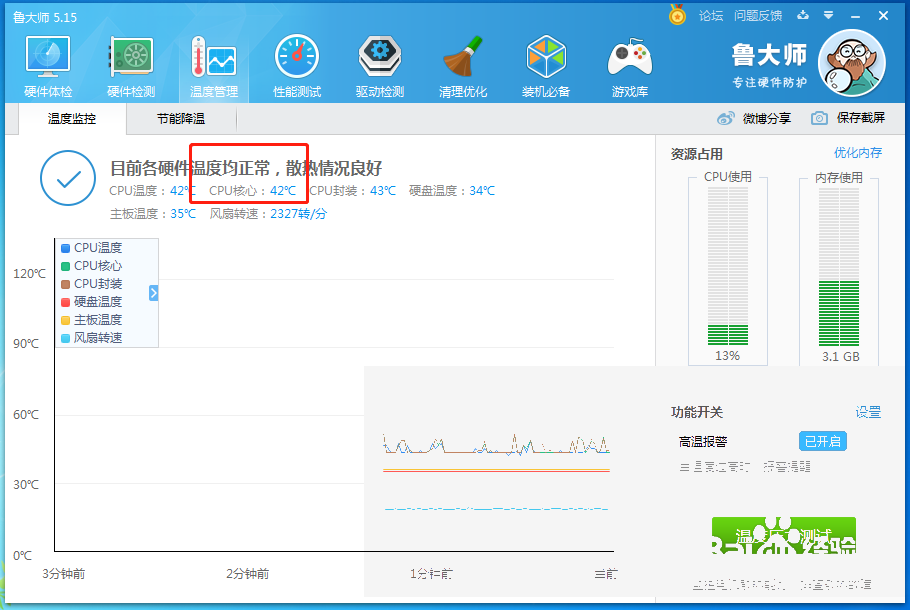Click the 鲁大师 mascot avatar

click(x=851, y=63)
